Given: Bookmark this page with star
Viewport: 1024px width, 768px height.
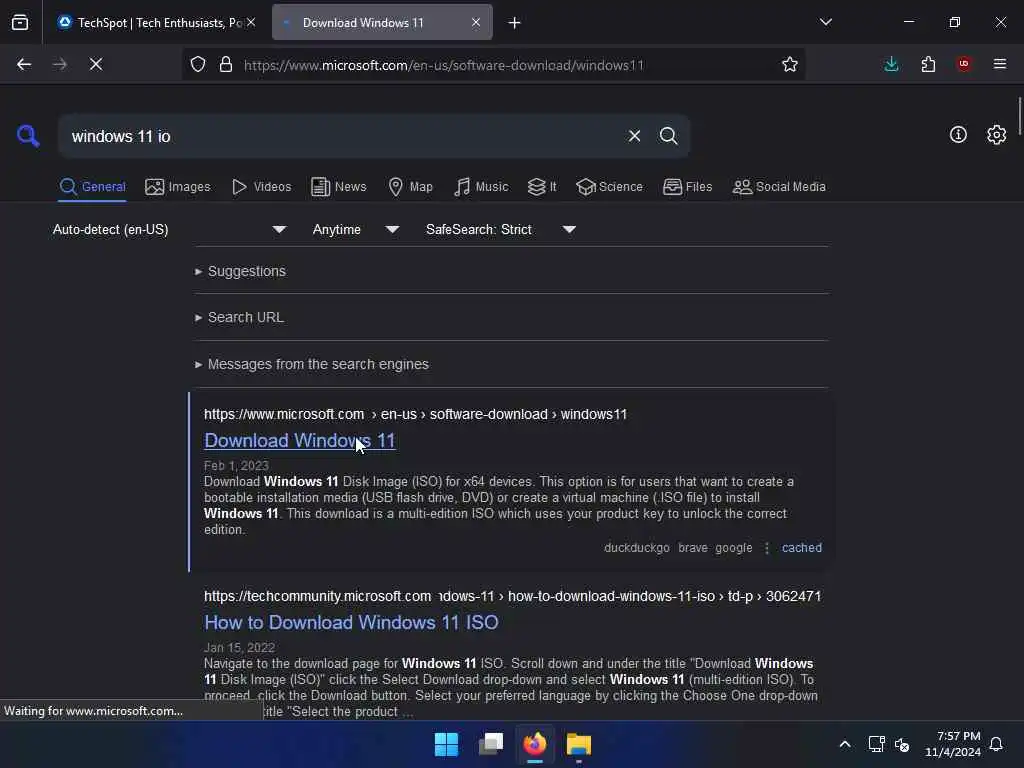Looking at the screenshot, I should coord(790,64).
